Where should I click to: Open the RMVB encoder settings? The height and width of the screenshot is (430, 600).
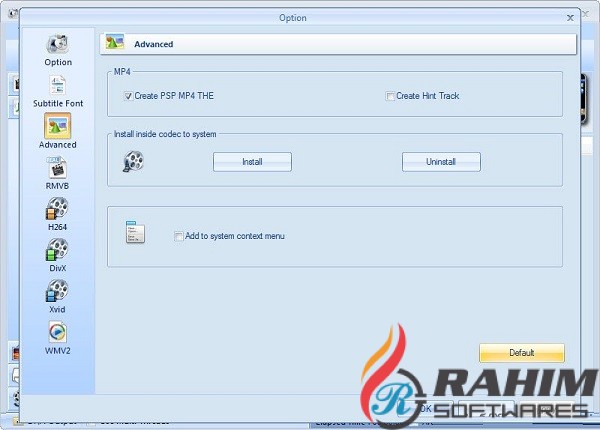tap(57, 173)
